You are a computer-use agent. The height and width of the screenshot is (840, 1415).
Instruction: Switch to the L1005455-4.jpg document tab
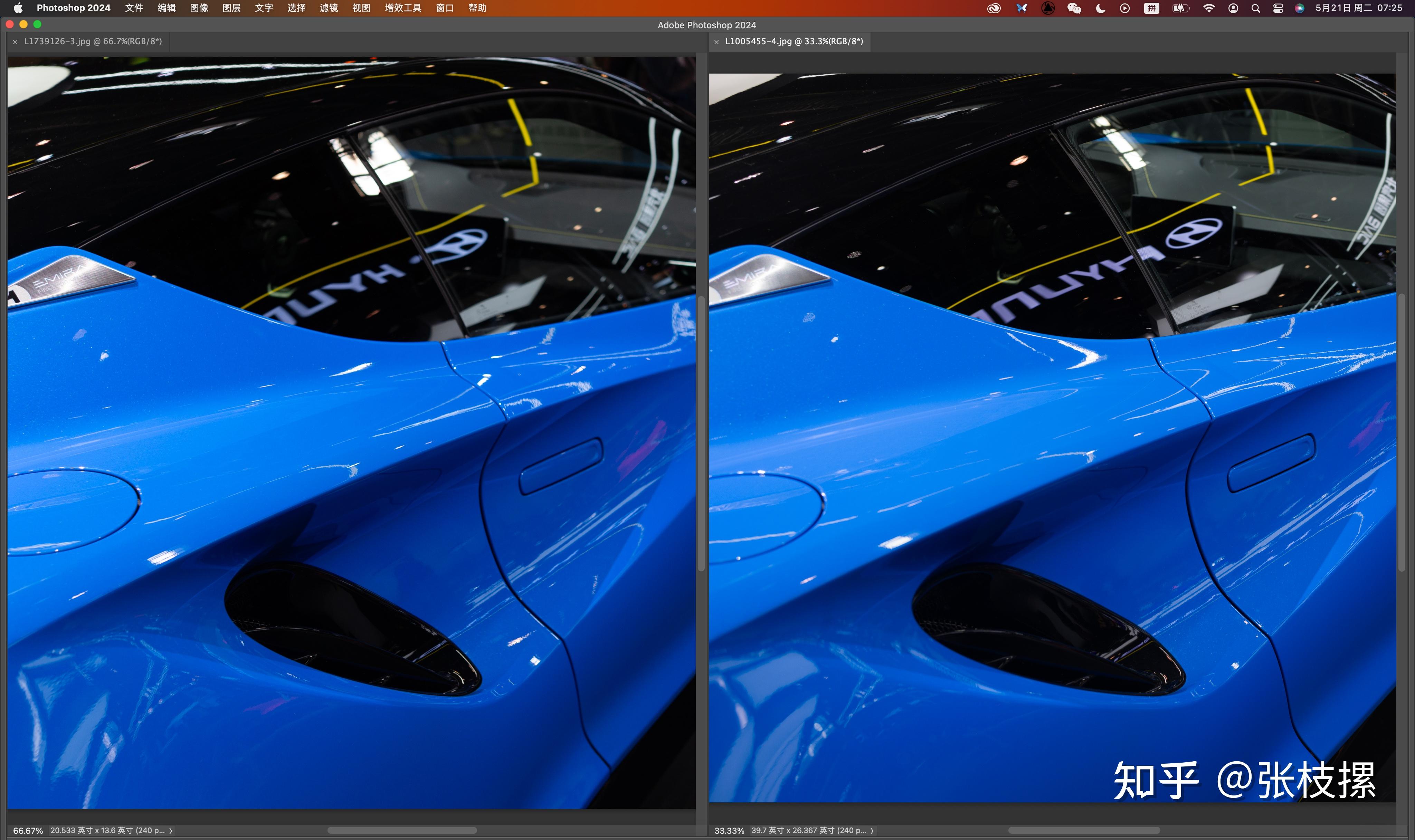pyautogui.click(x=794, y=41)
